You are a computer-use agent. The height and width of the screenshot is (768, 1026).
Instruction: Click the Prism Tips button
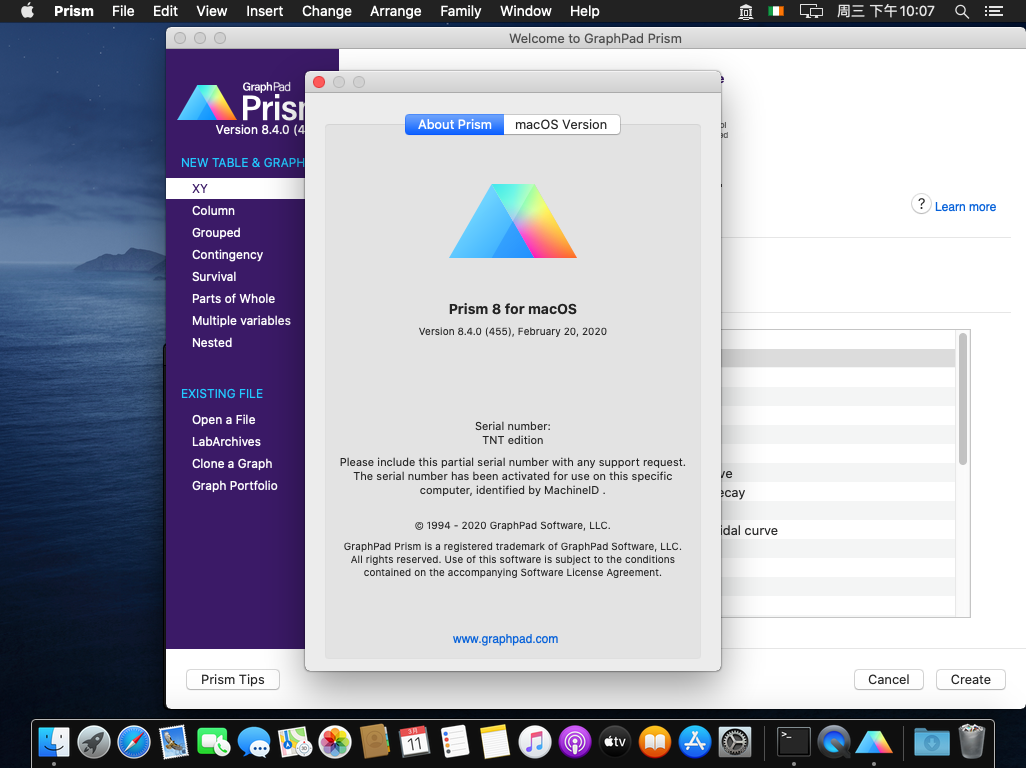point(232,680)
